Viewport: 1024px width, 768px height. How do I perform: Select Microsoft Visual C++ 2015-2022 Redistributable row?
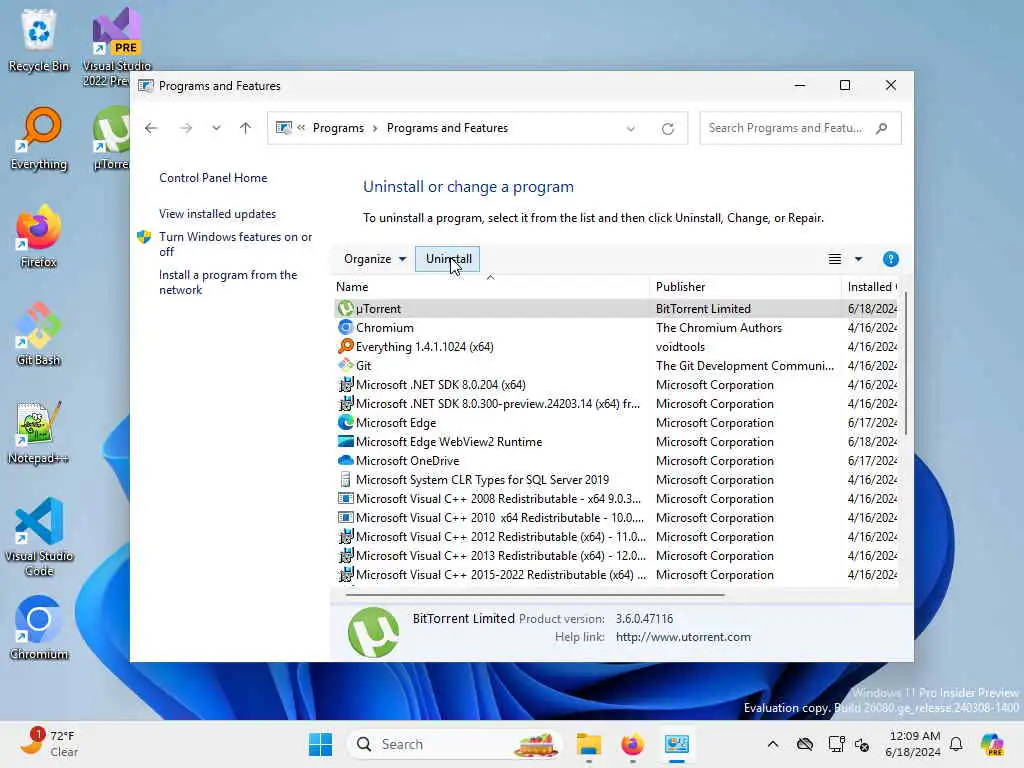coord(616,573)
